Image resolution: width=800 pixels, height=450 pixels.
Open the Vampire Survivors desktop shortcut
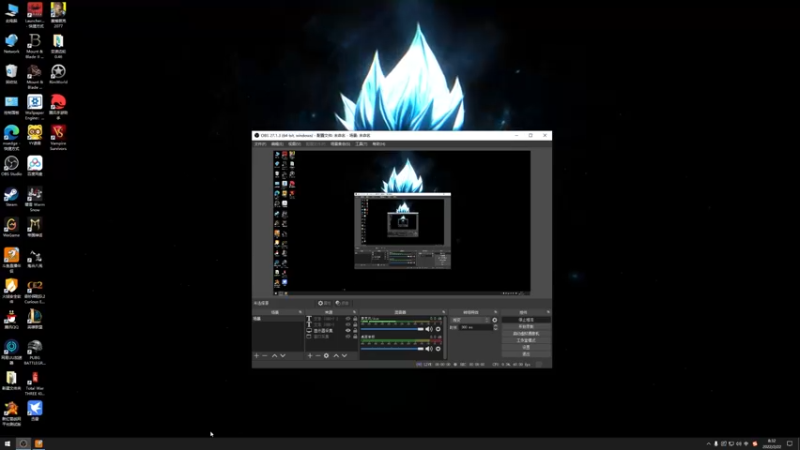(58, 138)
